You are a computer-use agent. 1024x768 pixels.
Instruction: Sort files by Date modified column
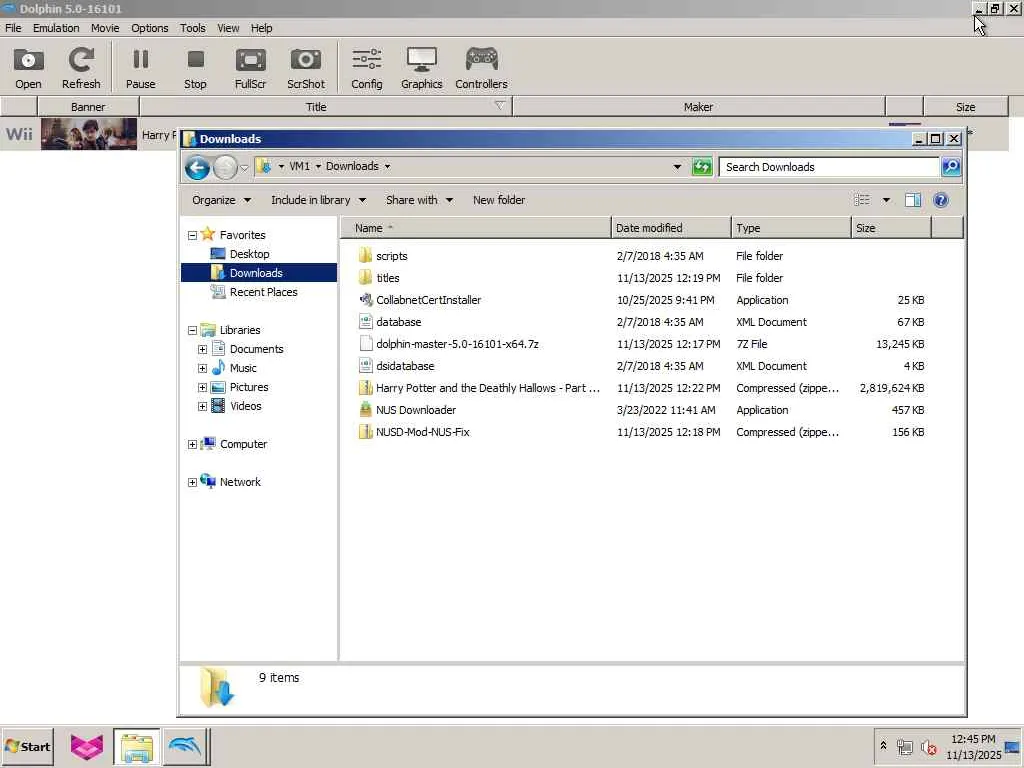click(671, 228)
